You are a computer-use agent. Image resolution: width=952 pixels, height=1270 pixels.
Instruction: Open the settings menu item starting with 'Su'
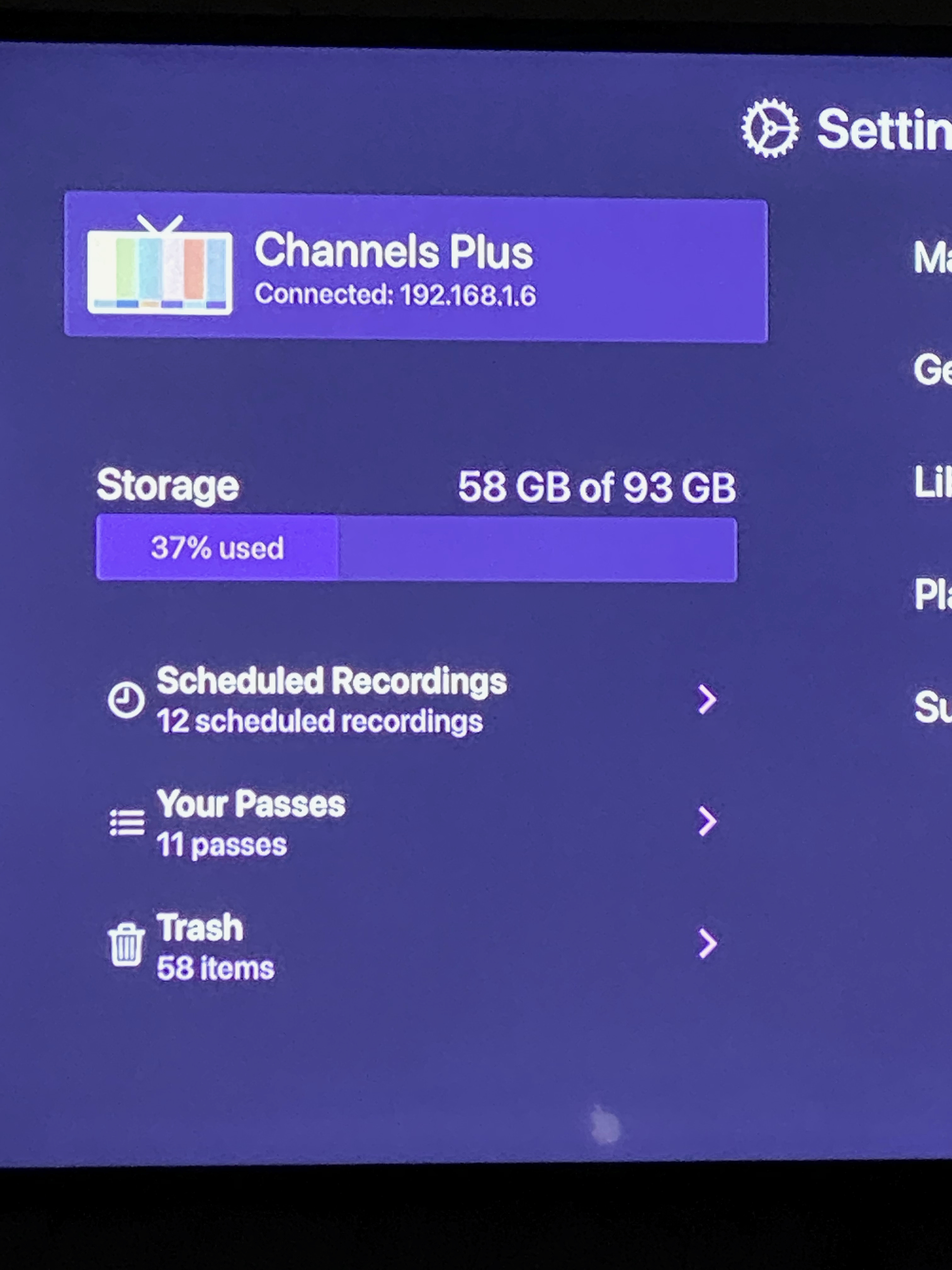[932, 706]
